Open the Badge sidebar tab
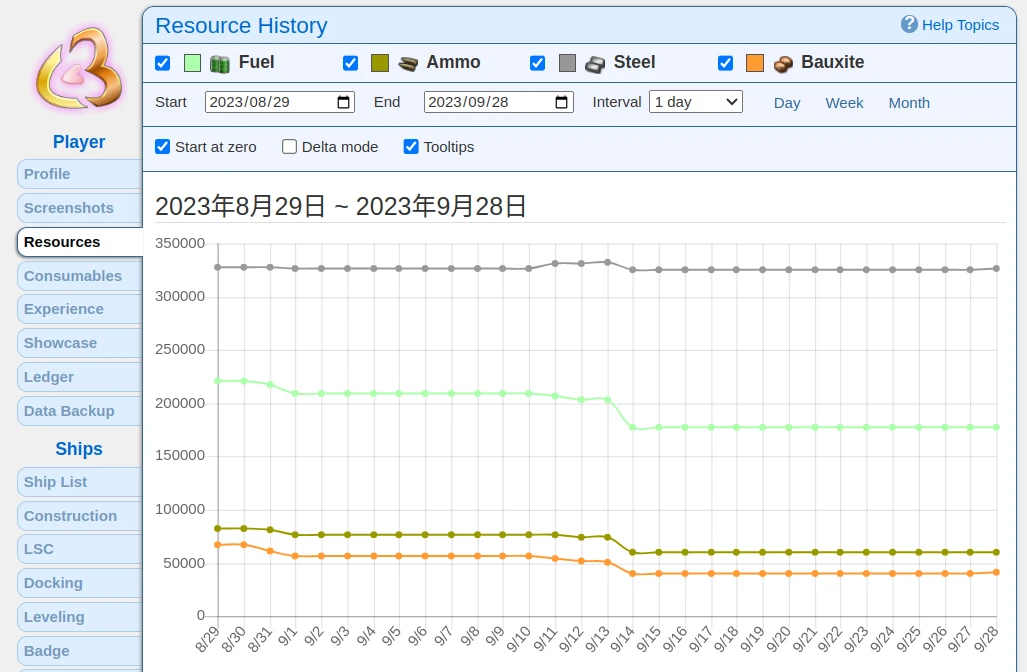Screen dimensions: 1027x672 pyautogui.click(x=80, y=651)
